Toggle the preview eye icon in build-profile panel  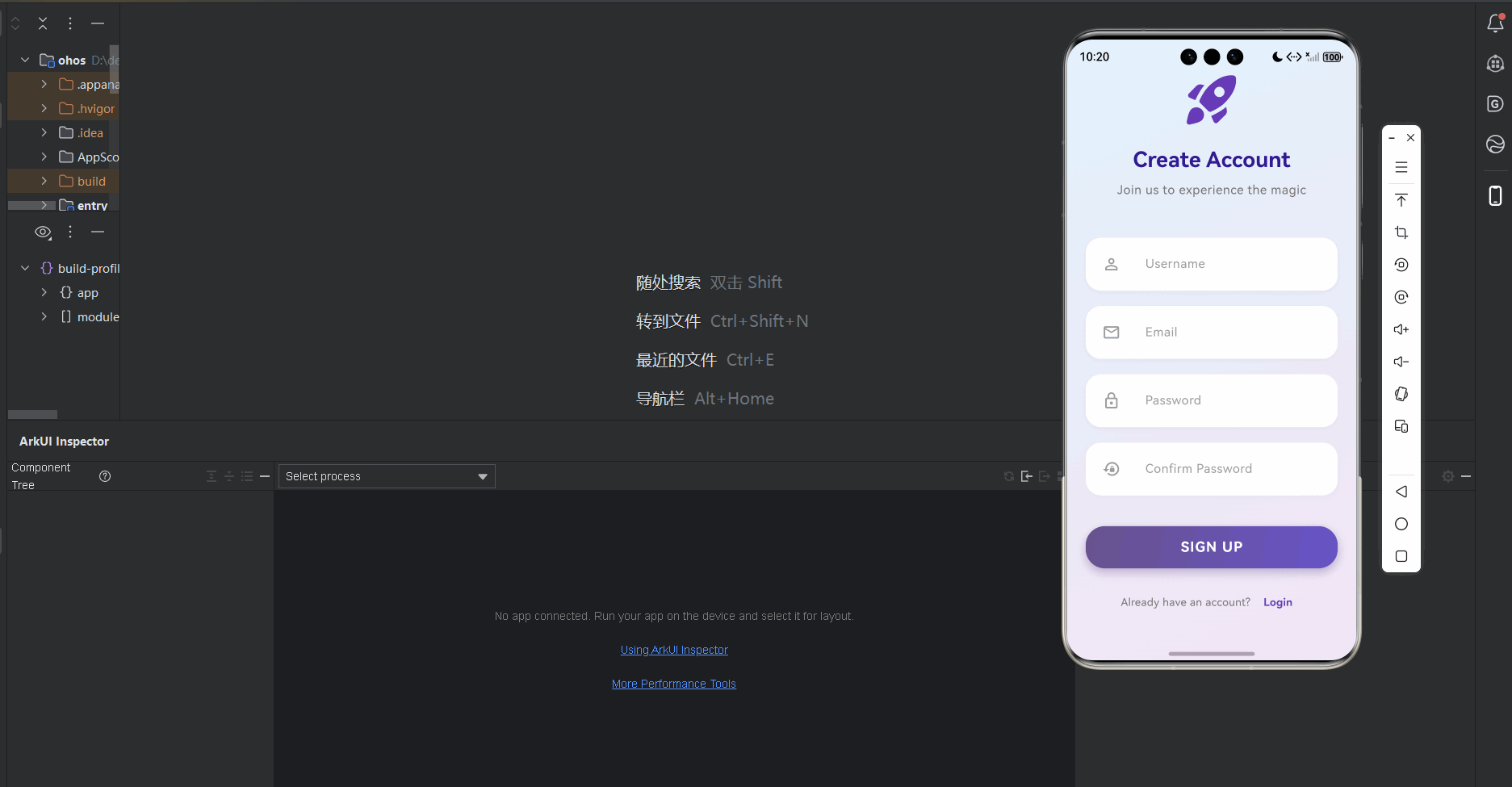tap(42, 232)
